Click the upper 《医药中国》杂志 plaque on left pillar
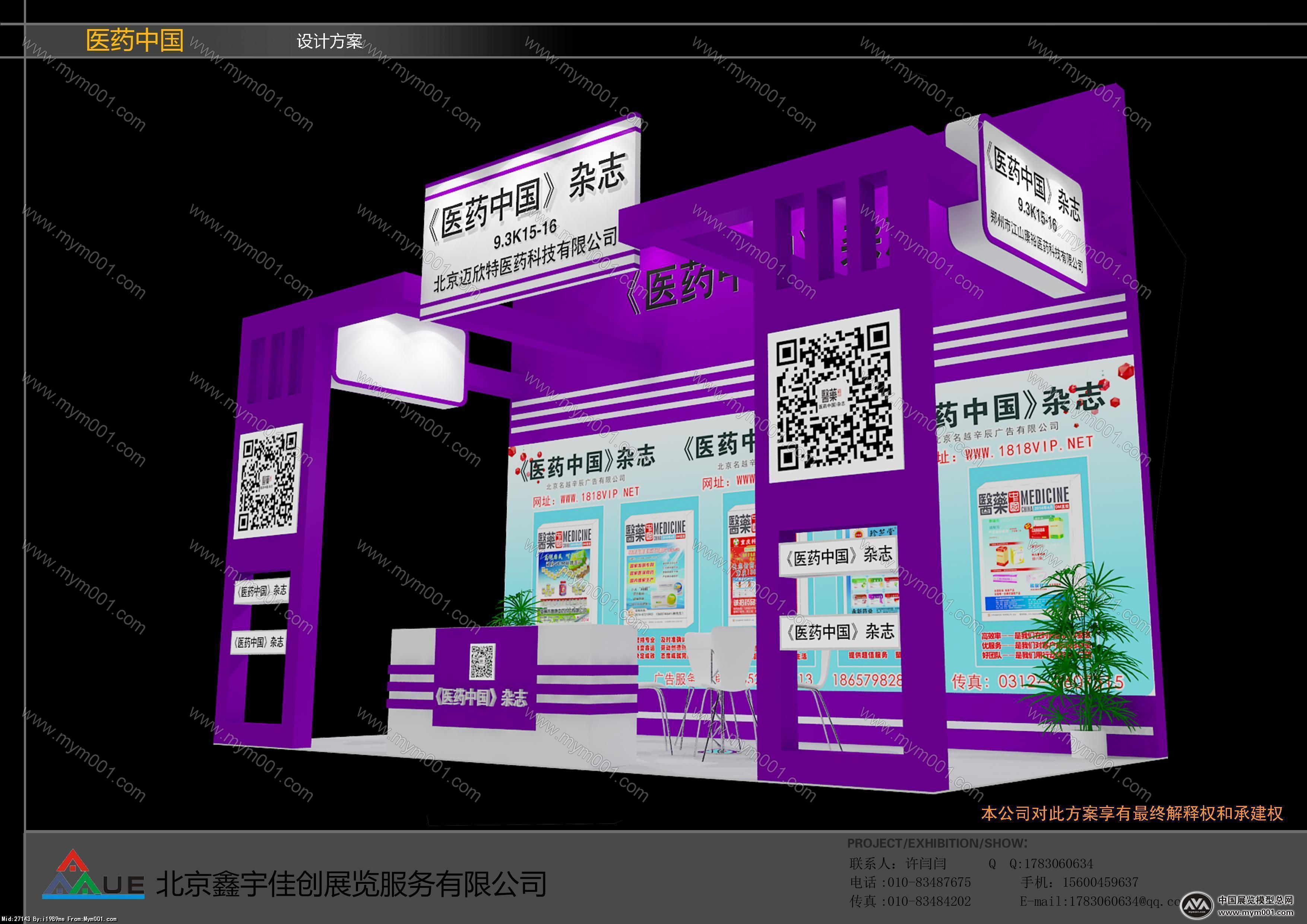The height and width of the screenshot is (924, 1307). coord(261,591)
